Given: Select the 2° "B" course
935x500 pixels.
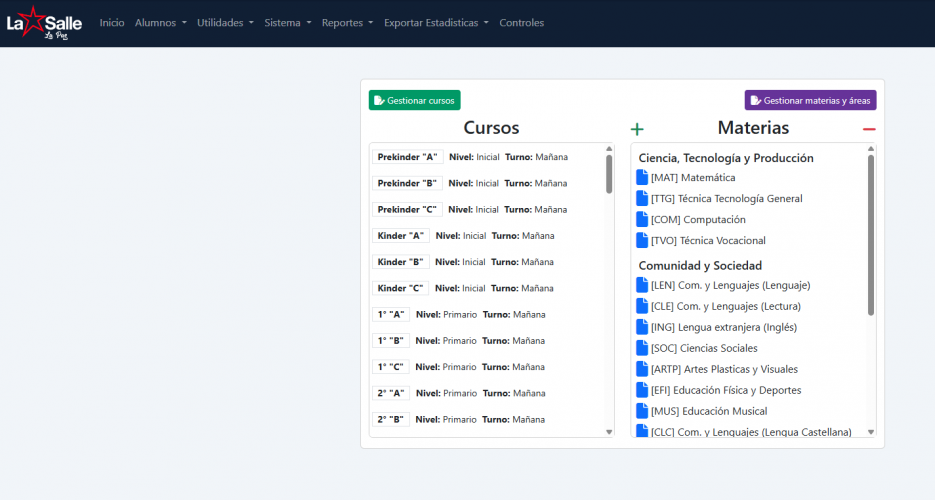Looking at the screenshot, I should click(x=391, y=419).
